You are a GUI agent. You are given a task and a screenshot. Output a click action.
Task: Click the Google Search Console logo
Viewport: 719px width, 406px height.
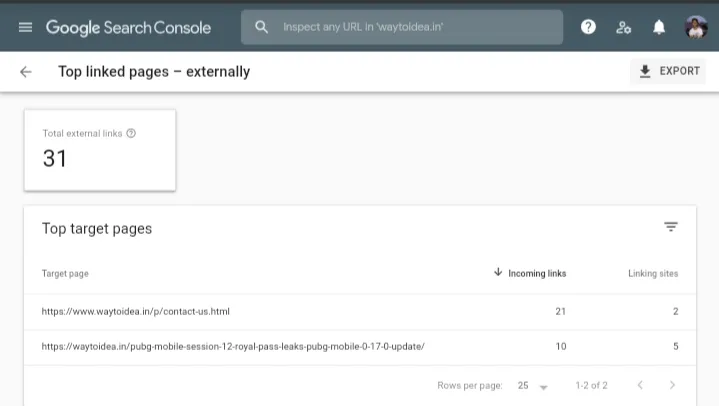click(128, 28)
